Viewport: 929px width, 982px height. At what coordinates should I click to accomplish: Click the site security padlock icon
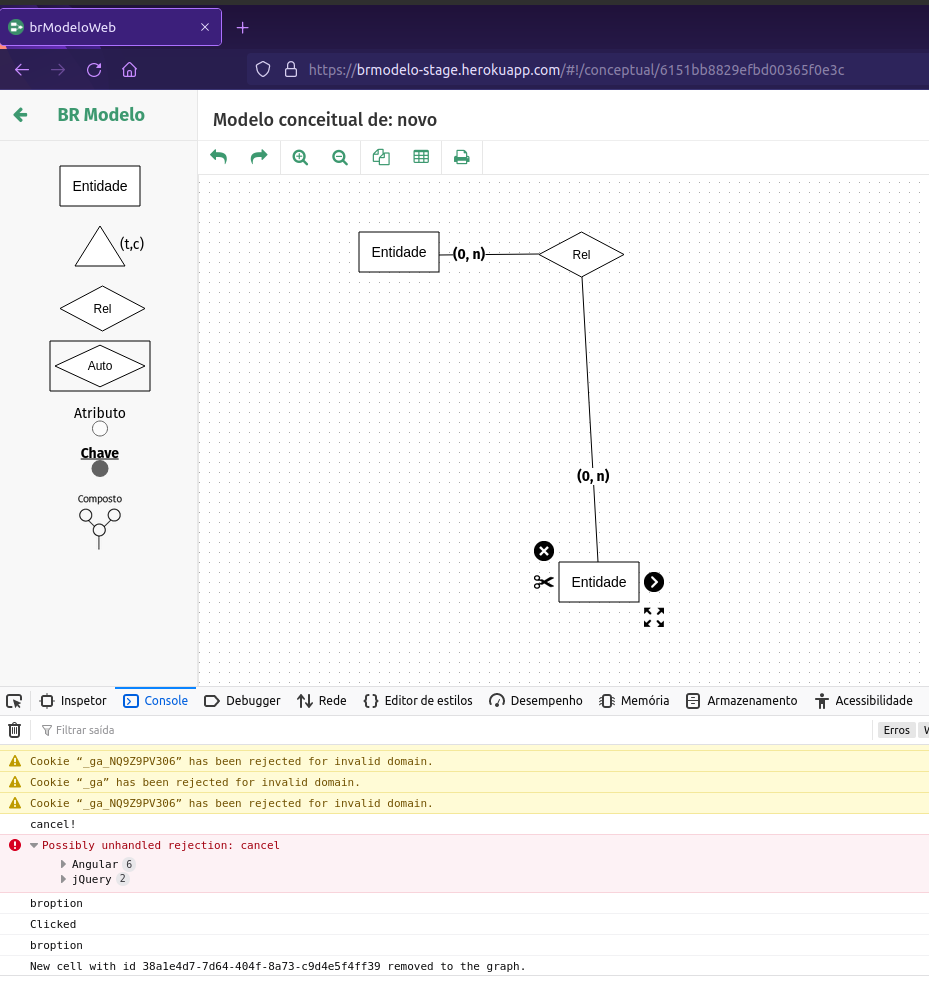[x=291, y=70]
